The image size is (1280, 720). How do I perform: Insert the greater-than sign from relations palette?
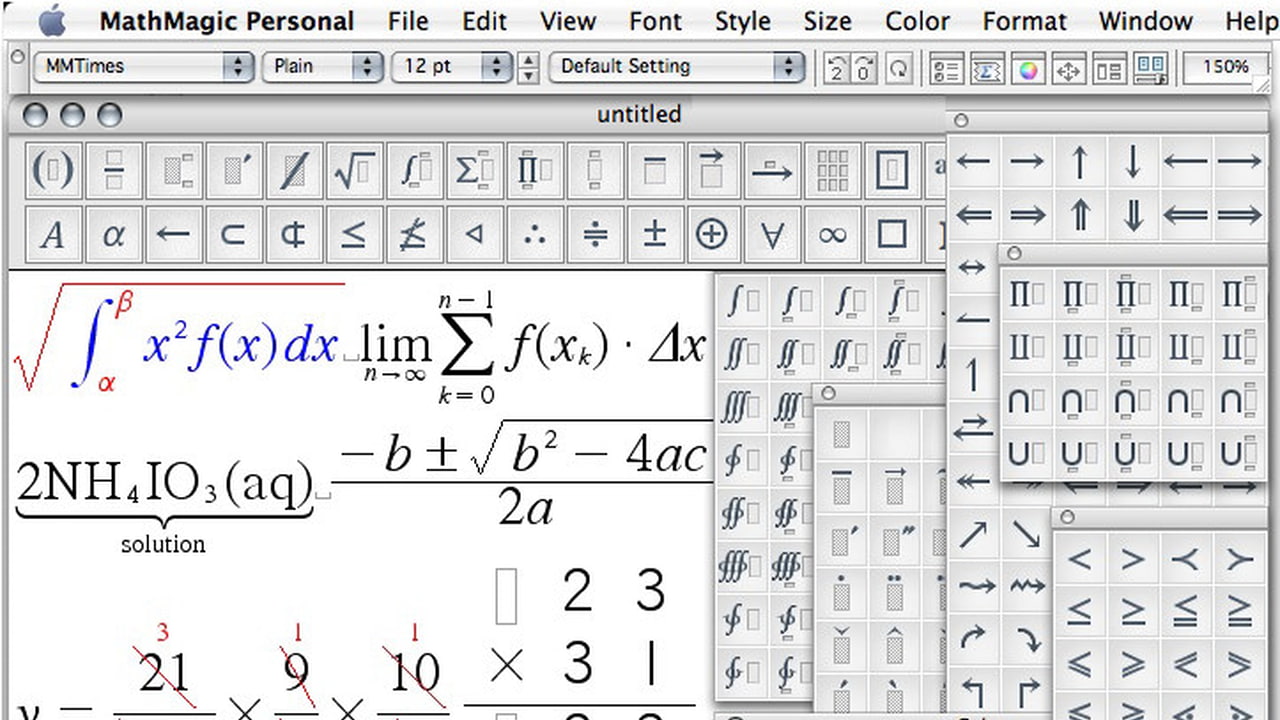1133,558
